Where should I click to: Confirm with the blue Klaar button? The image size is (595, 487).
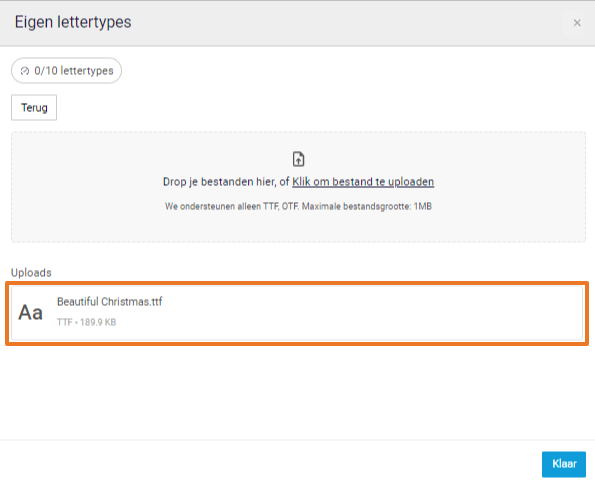tap(564, 464)
